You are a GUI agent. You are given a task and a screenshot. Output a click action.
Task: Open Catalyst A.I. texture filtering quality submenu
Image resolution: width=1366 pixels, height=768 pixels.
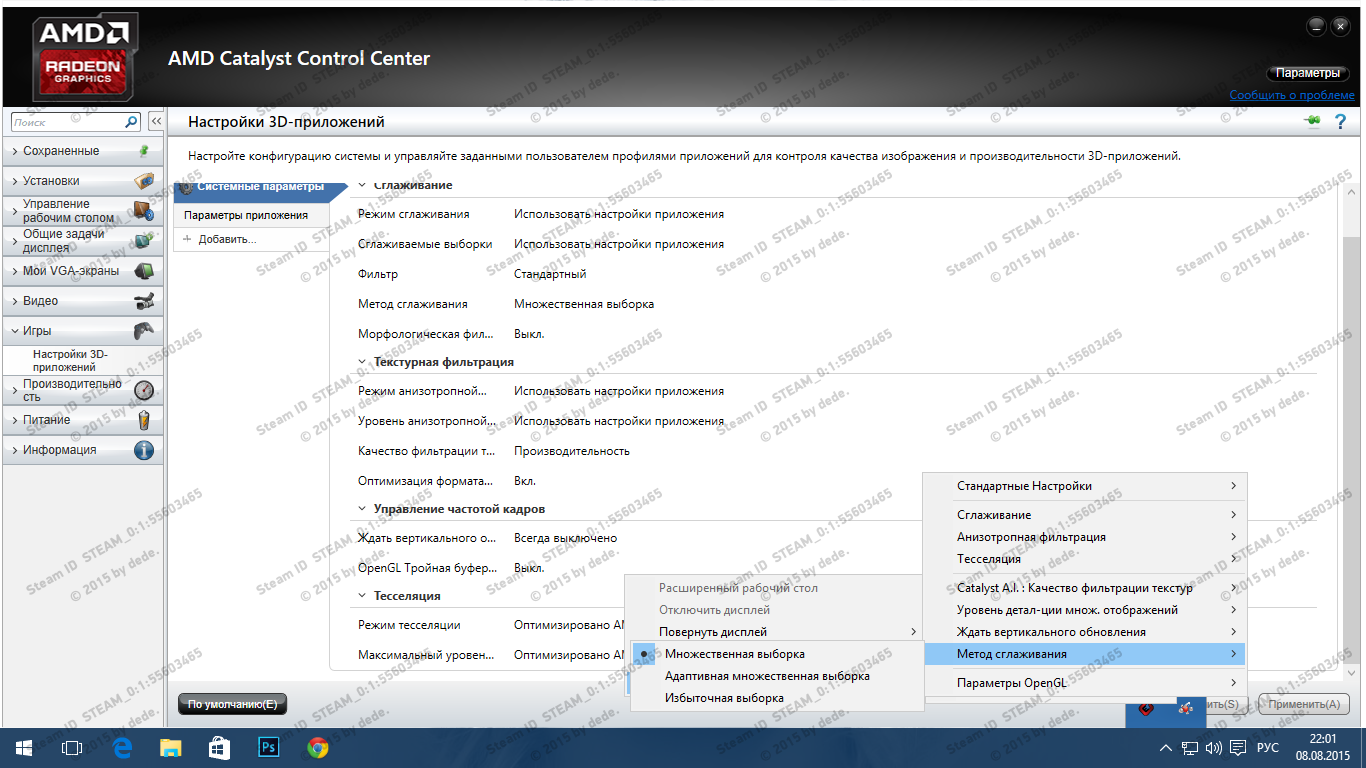[x=1085, y=588]
